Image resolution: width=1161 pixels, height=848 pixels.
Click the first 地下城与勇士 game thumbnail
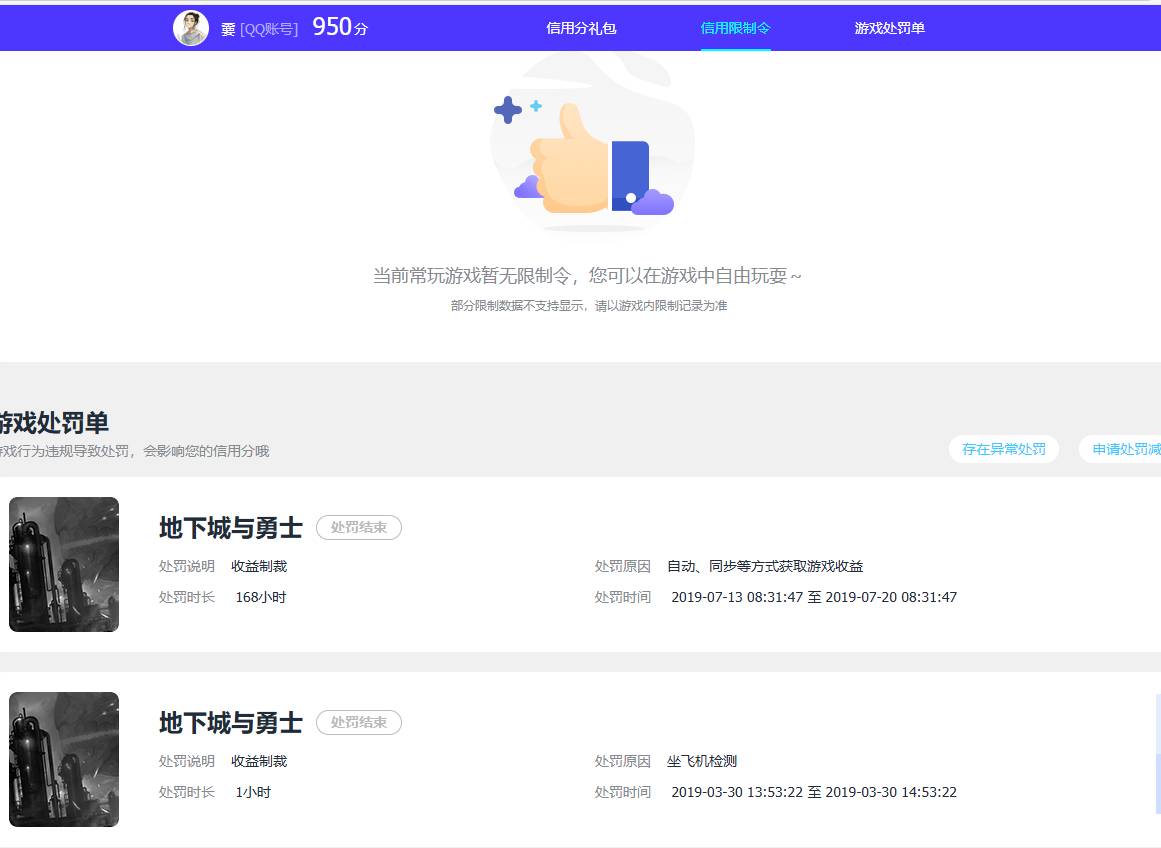tap(63, 564)
